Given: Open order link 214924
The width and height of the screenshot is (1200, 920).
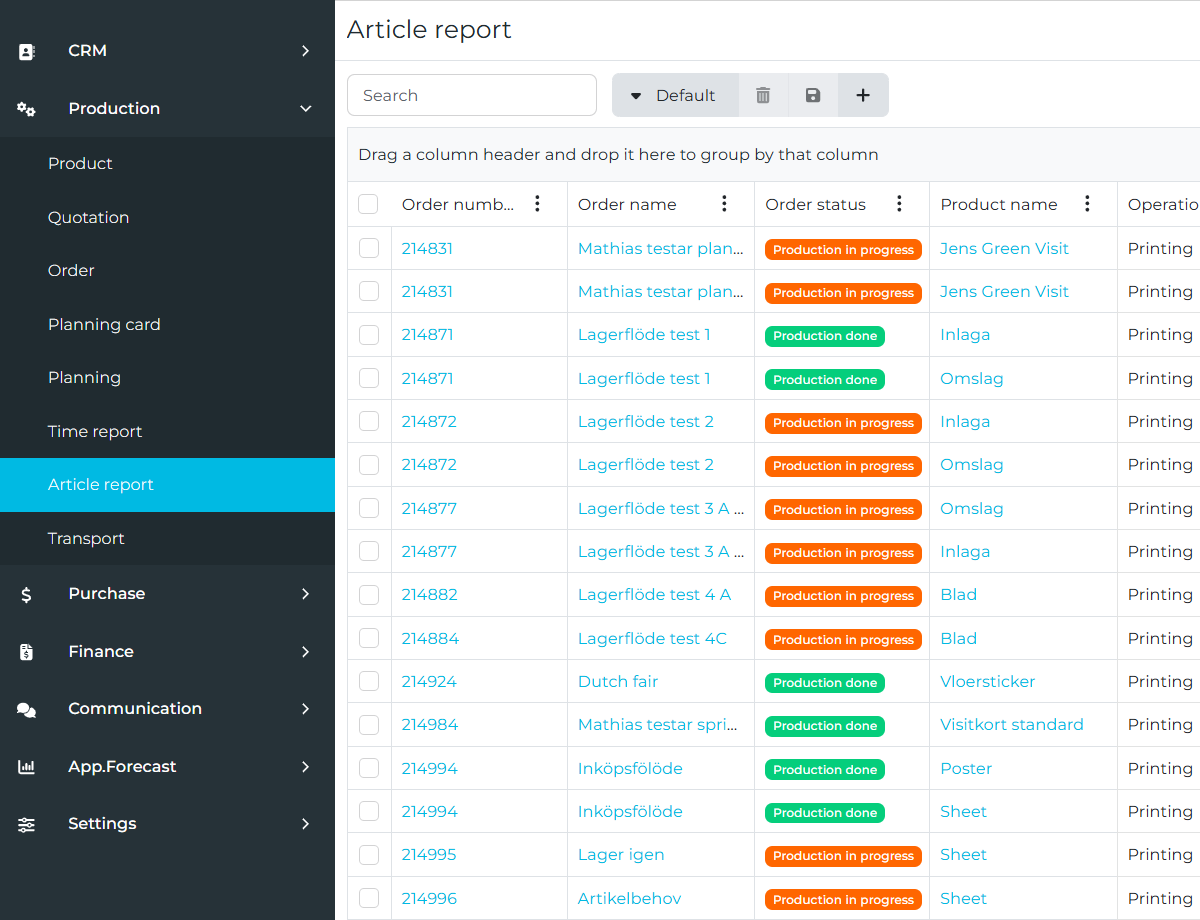Looking at the screenshot, I should point(429,681).
